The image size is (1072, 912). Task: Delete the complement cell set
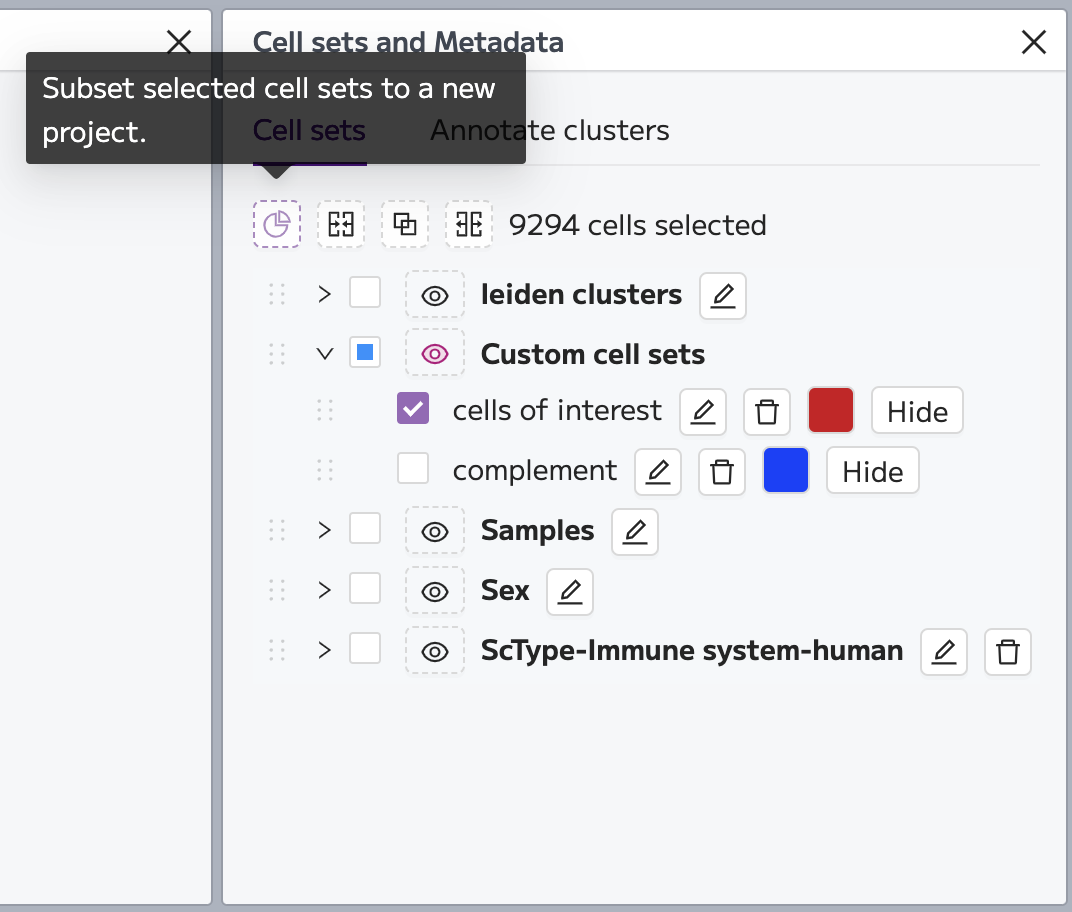coord(722,472)
